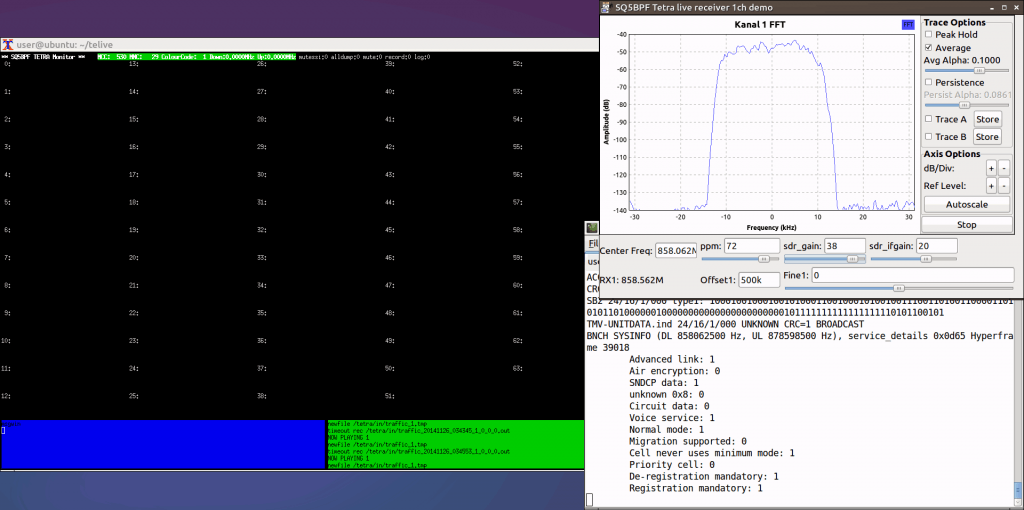Click 'SNDCP data: 1' line in terminal
The image size is (1024, 510).
[664, 383]
